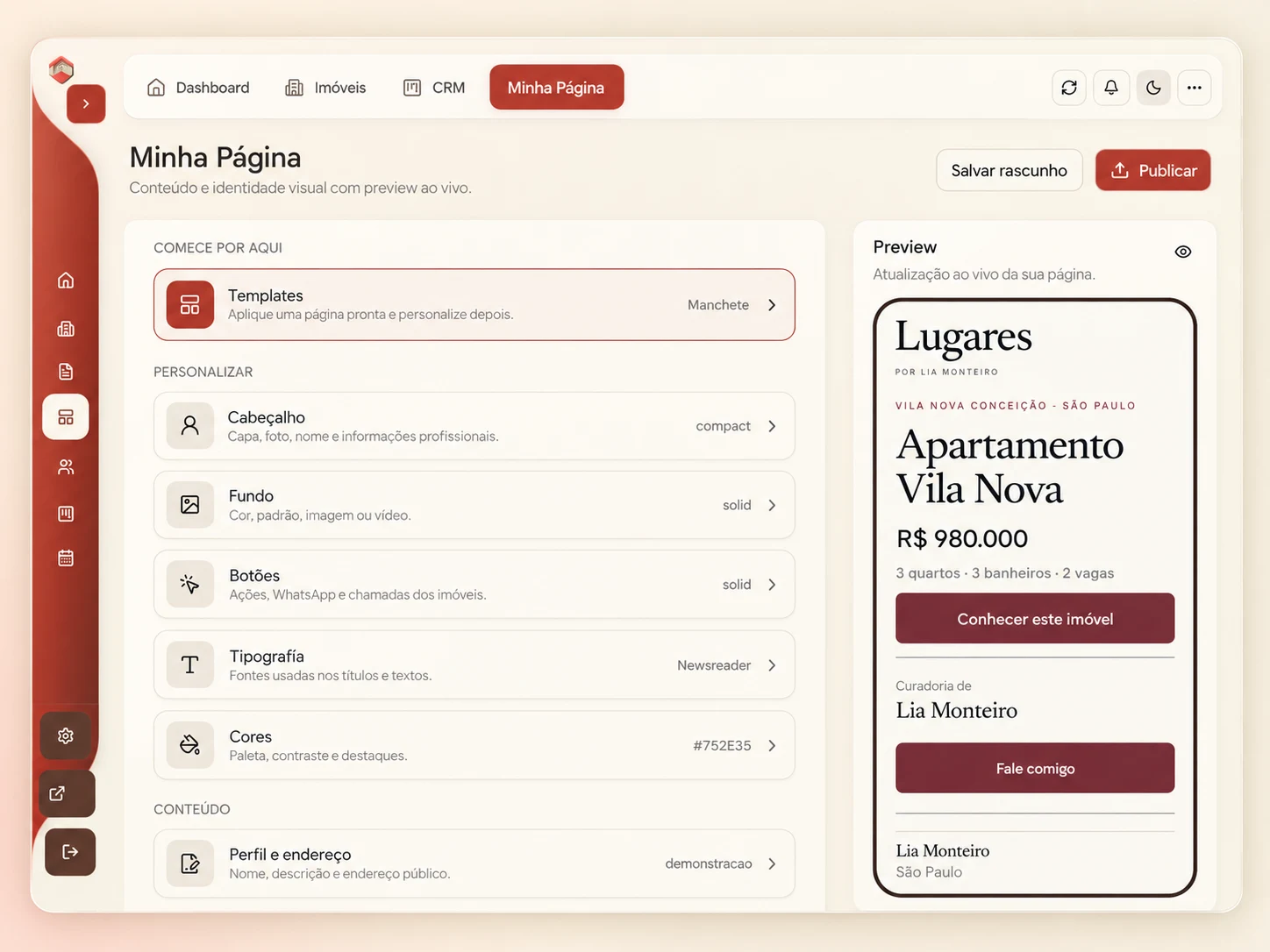Open the calendar icon in the sidebar

click(66, 558)
